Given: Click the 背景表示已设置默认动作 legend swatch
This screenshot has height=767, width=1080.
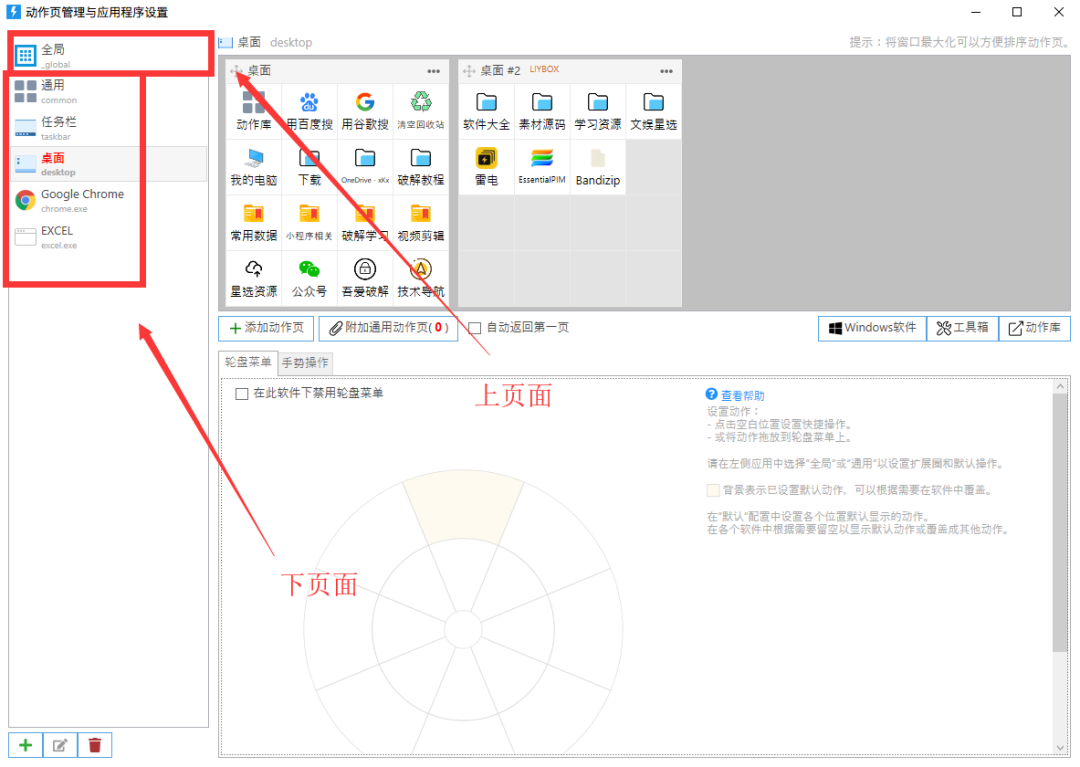Looking at the screenshot, I should click(713, 490).
